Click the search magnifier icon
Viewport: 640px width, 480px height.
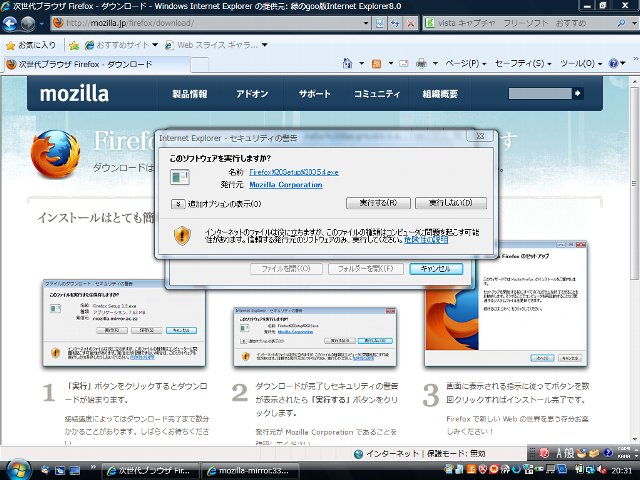point(621,23)
